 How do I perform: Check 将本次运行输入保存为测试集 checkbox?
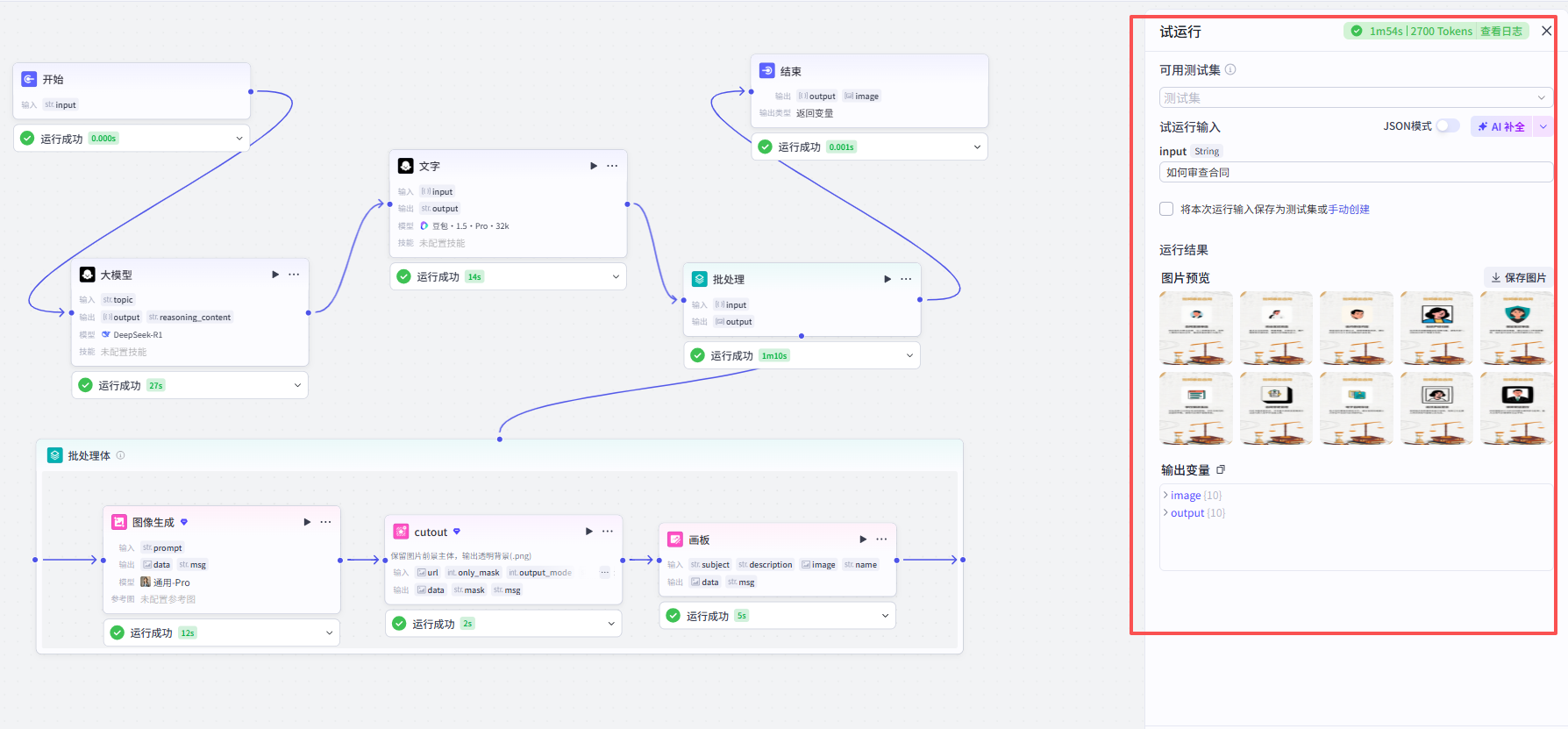(1166, 209)
